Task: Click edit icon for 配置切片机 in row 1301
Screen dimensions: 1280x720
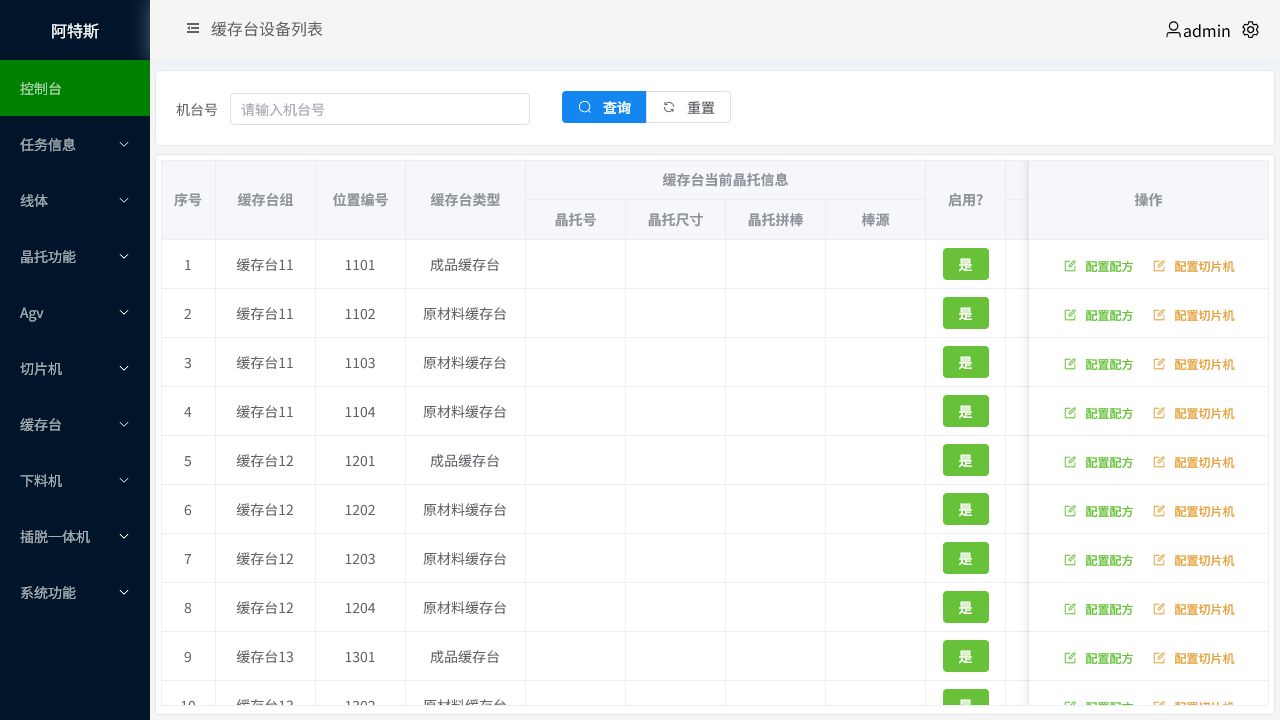Action: pyautogui.click(x=1159, y=658)
